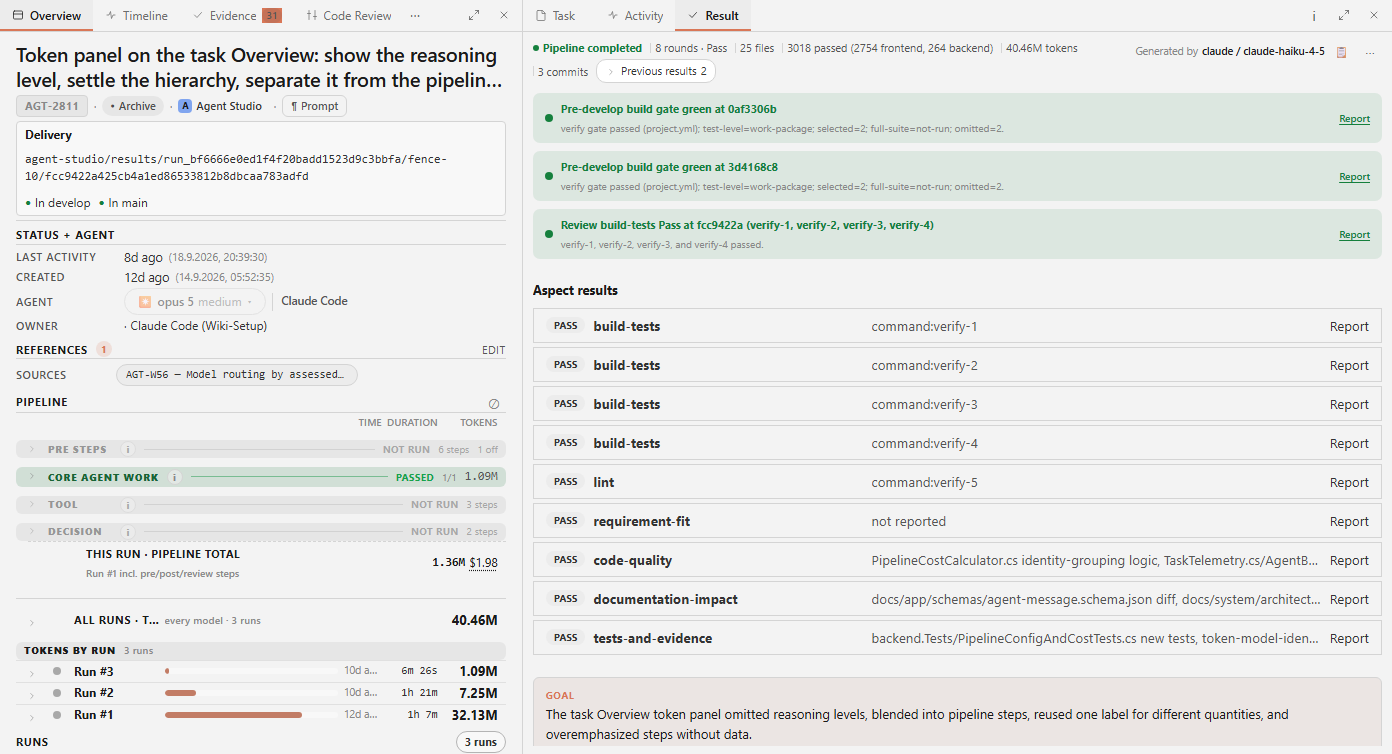The image size is (1392, 754).
Task: Click the AGT-2811 task ID badge
Action: pos(52,106)
